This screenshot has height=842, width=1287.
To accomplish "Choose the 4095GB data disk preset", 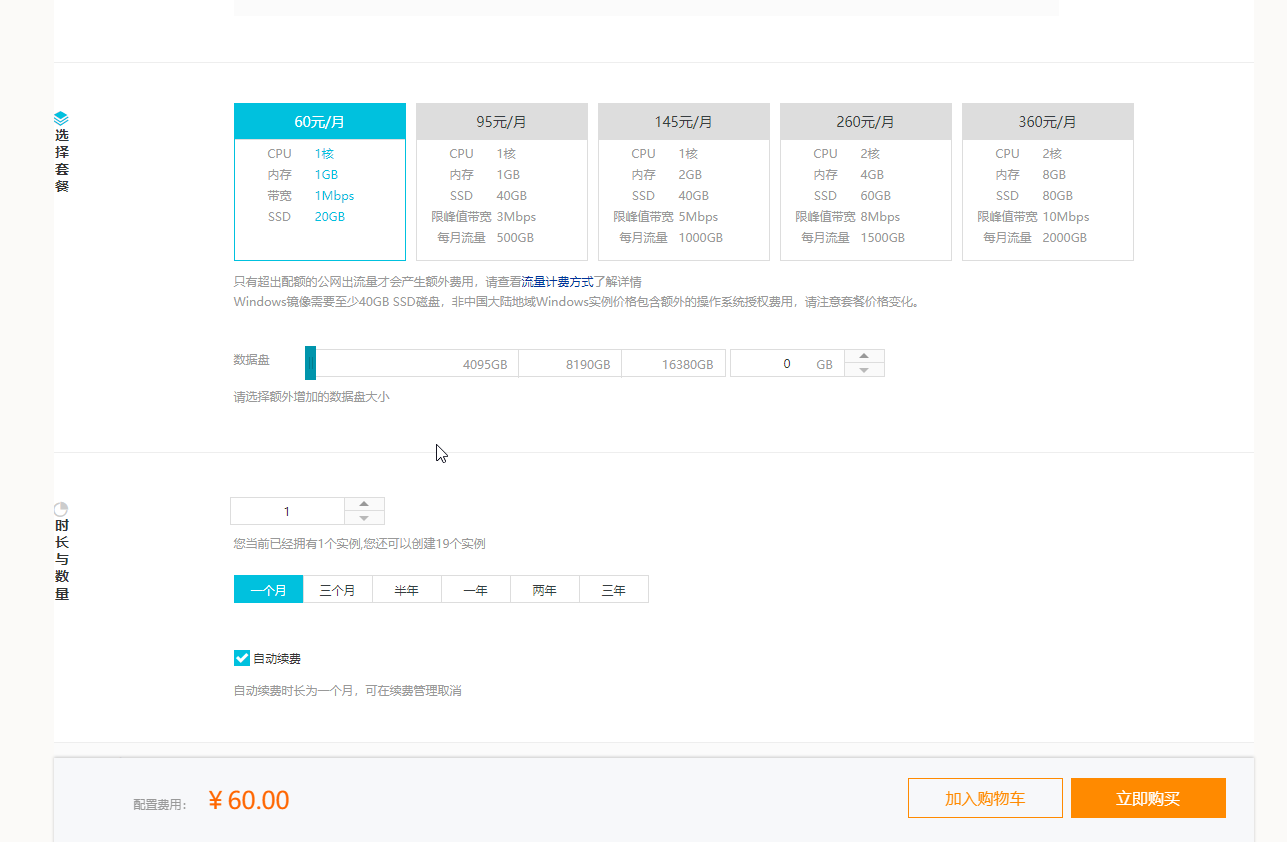I will point(470,363).
